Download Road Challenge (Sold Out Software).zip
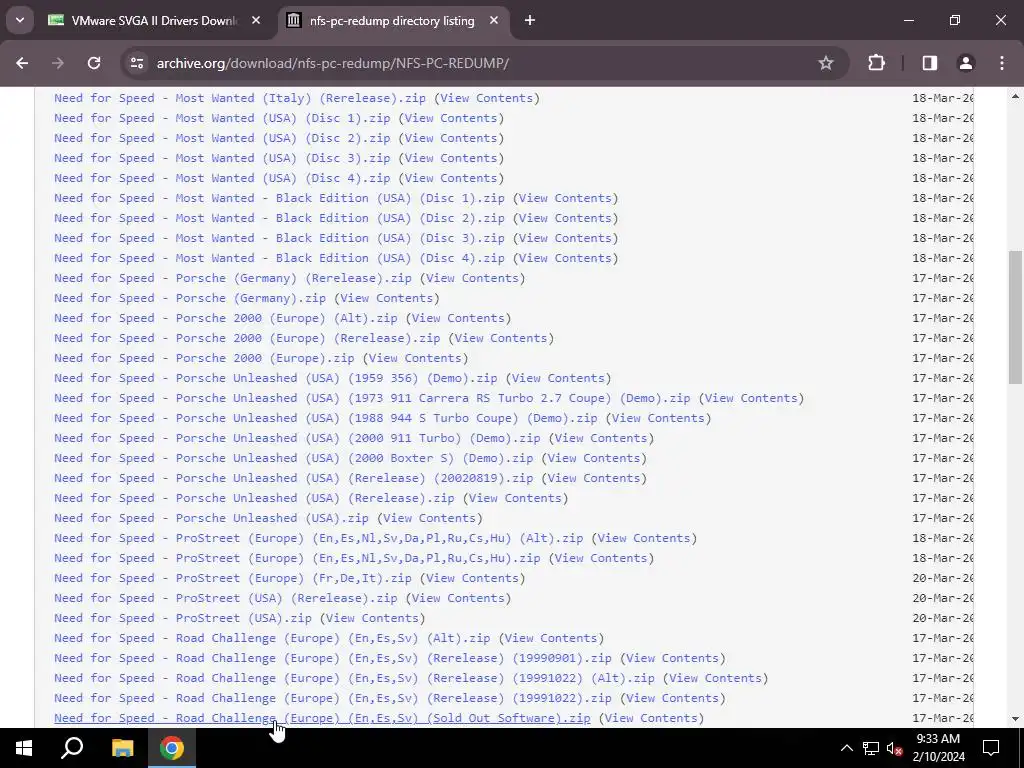 click(322, 718)
